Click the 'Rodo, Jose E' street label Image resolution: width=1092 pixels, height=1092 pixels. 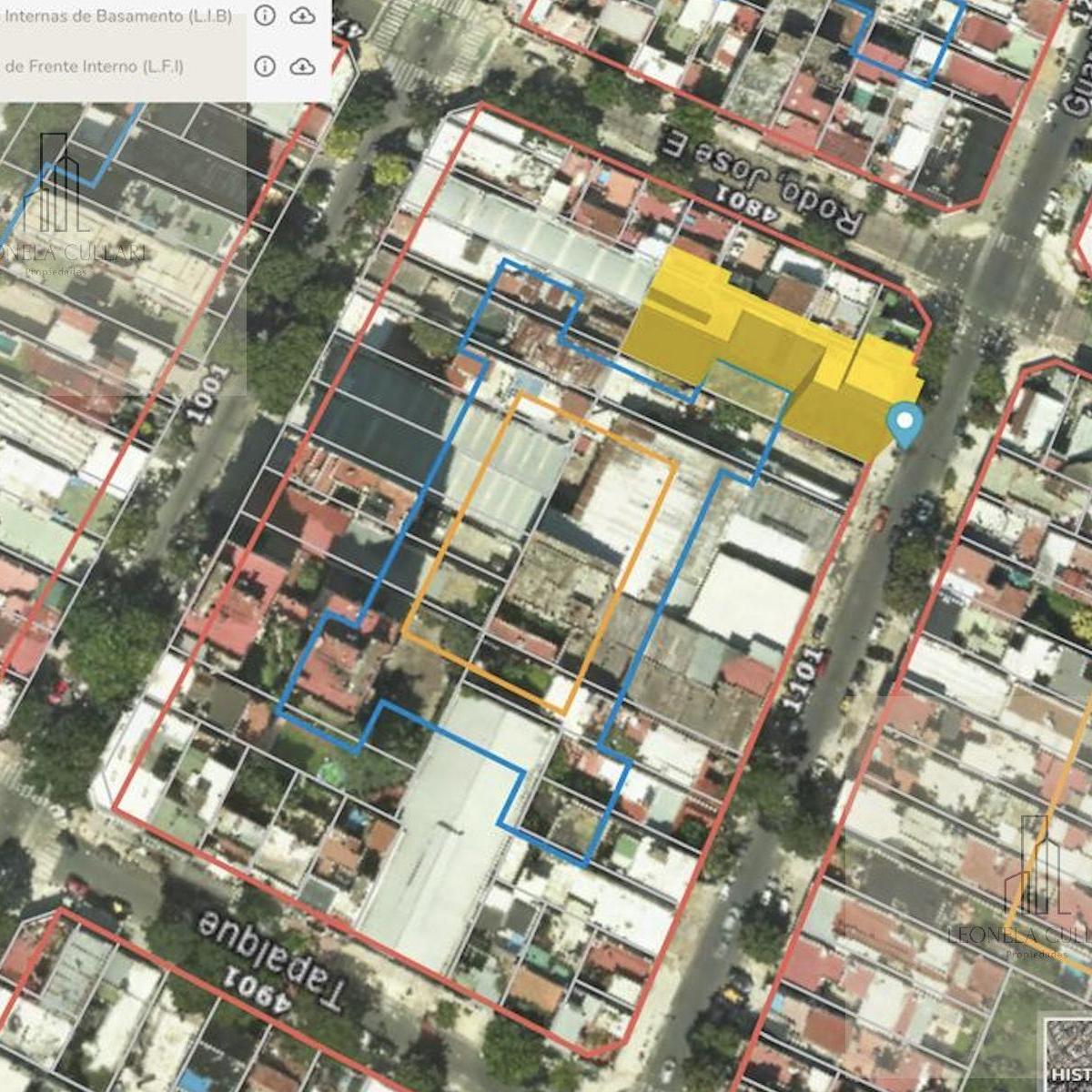coord(763,182)
